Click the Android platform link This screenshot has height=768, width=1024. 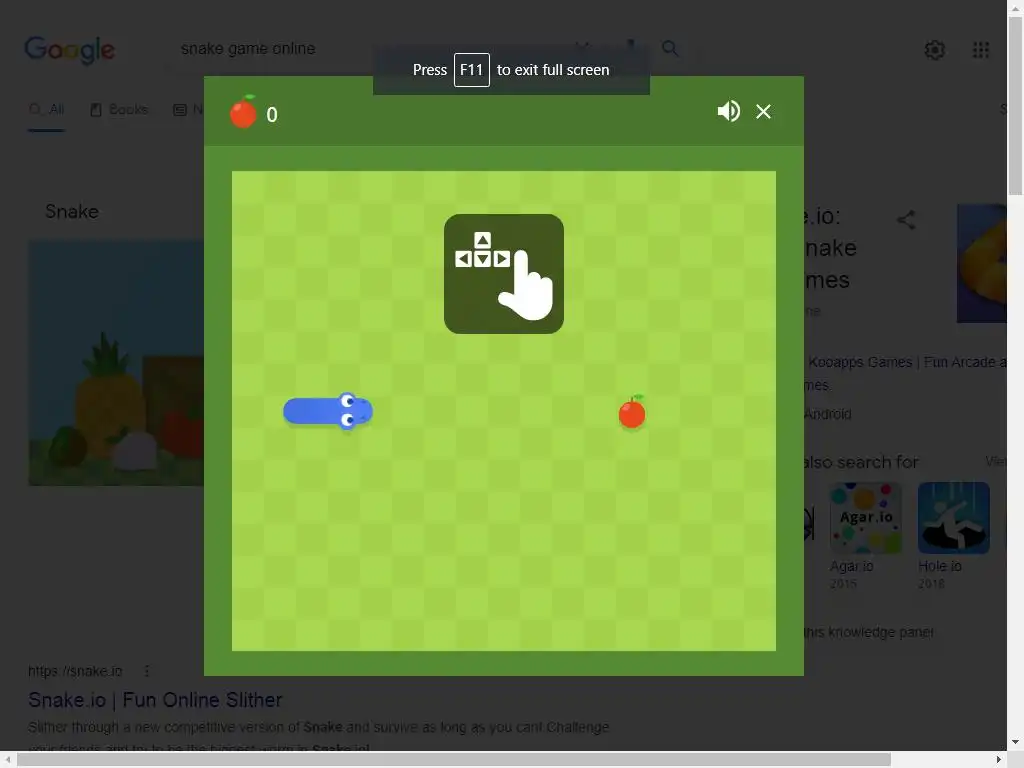pyautogui.click(x=827, y=414)
